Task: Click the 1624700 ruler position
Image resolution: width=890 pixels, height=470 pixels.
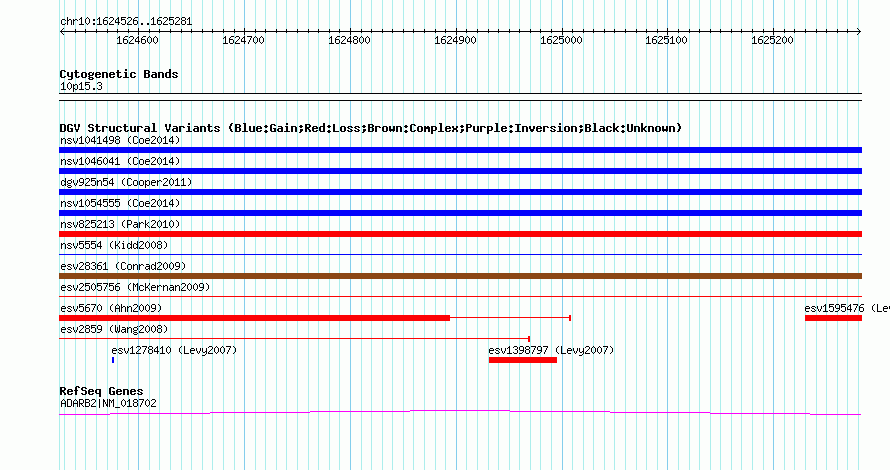Action: (x=244, y=40)
